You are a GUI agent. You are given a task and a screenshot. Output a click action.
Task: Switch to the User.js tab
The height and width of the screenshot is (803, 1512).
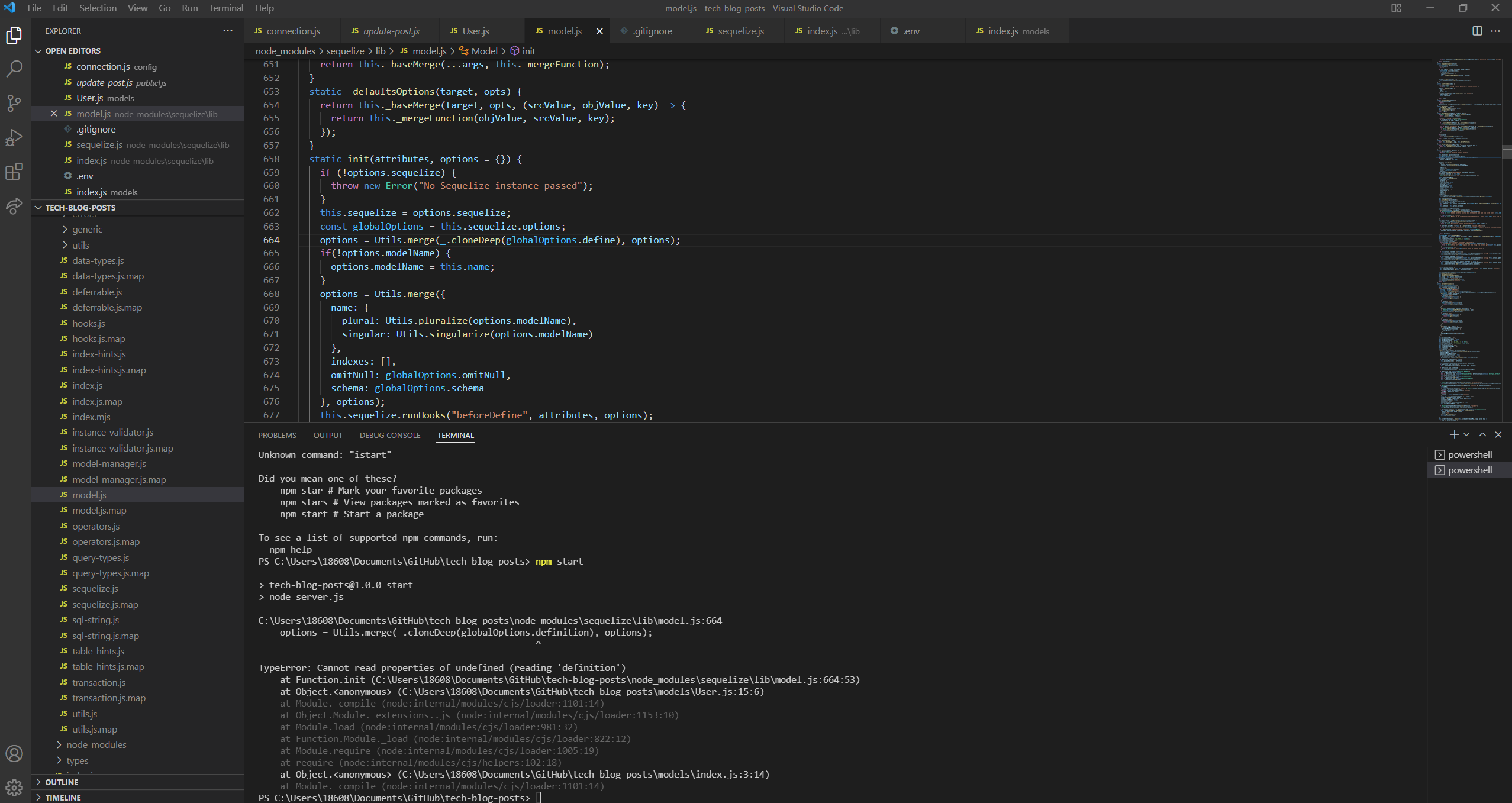(482, 31)
